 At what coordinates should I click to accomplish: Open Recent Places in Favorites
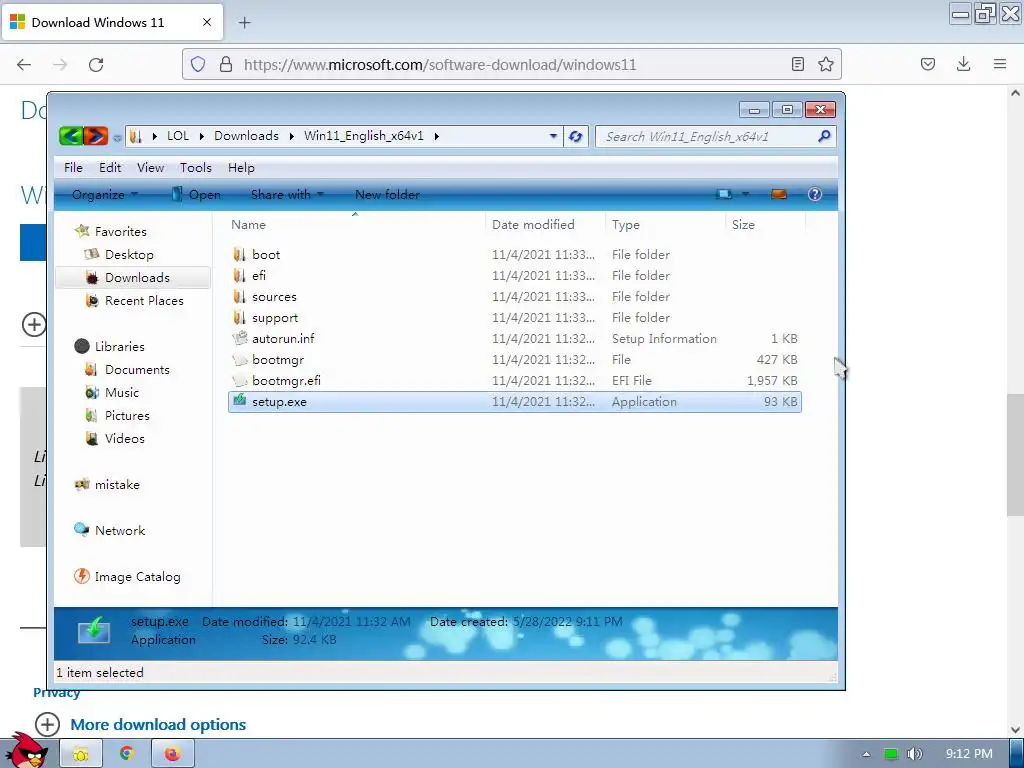144,300
